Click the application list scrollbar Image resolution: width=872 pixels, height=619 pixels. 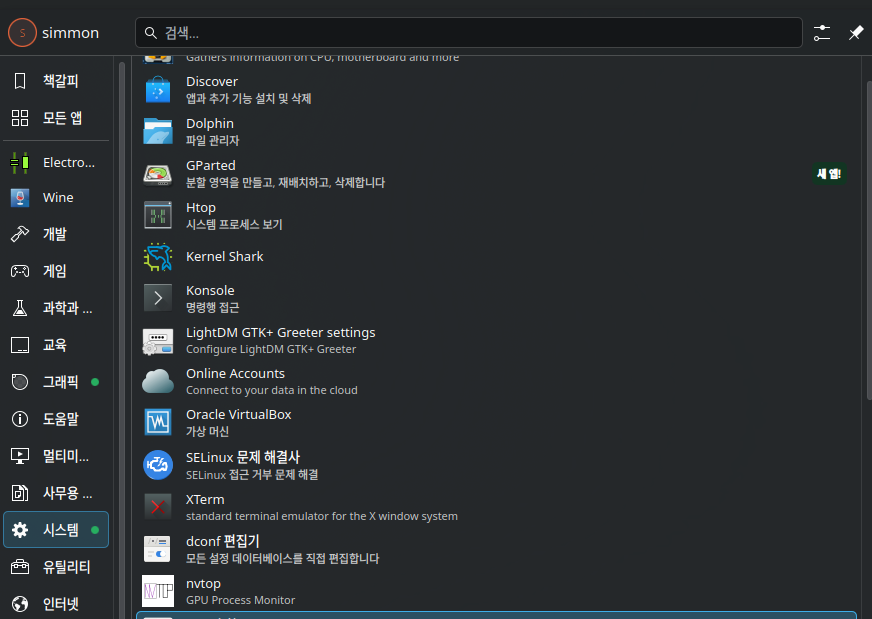coord(869,240)
